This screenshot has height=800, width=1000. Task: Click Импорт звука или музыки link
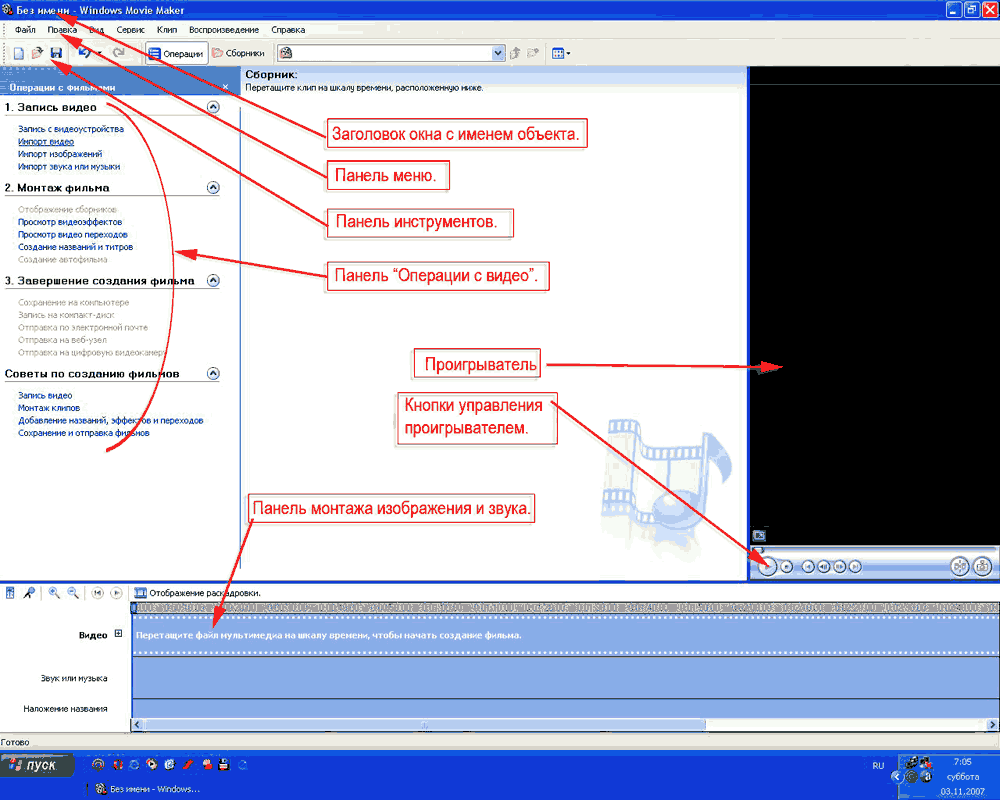69,167
